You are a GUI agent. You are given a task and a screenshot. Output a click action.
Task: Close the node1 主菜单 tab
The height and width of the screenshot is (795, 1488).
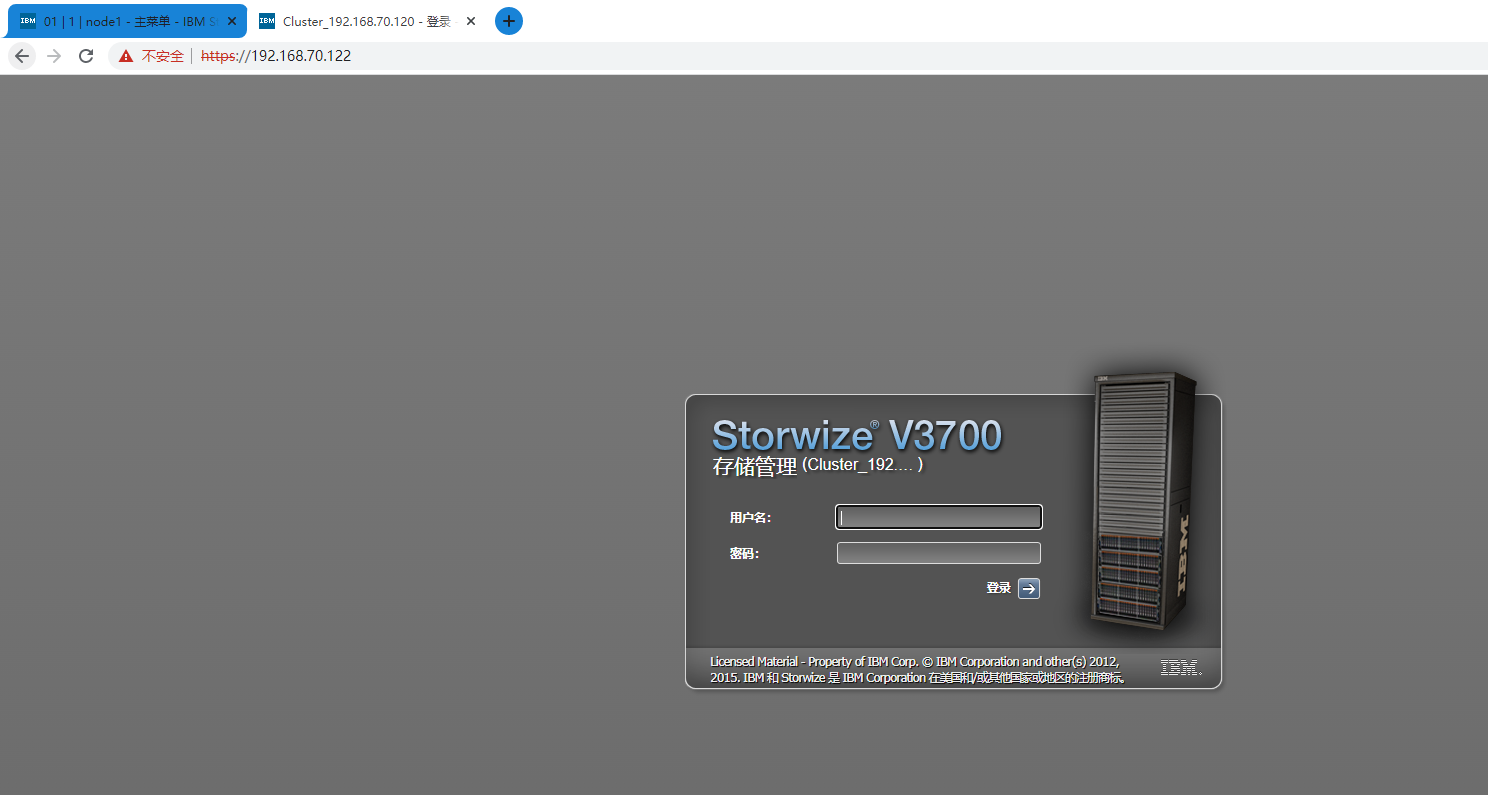point(232,21)
